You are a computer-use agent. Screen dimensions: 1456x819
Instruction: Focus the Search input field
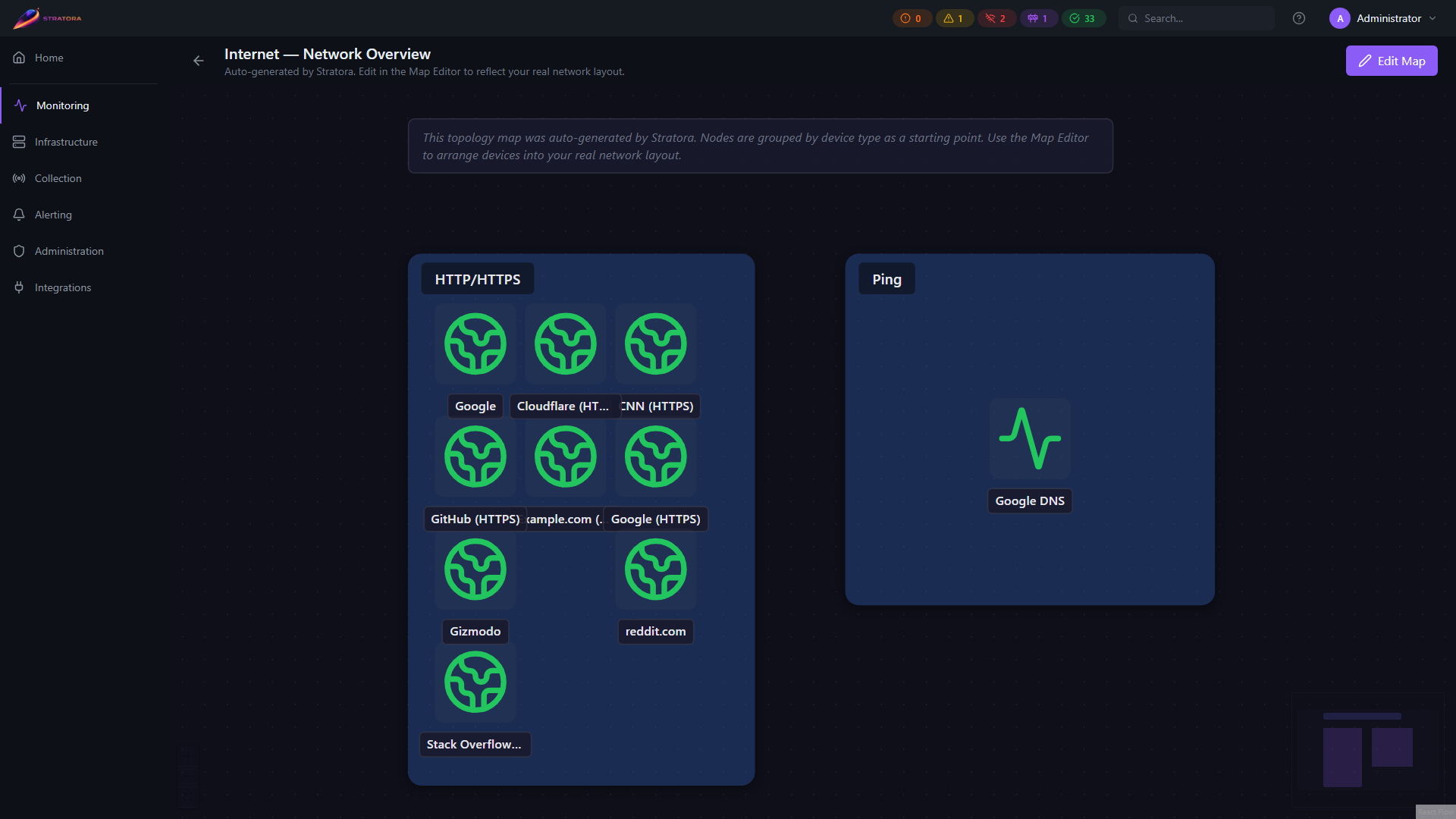coord(1197,18)
